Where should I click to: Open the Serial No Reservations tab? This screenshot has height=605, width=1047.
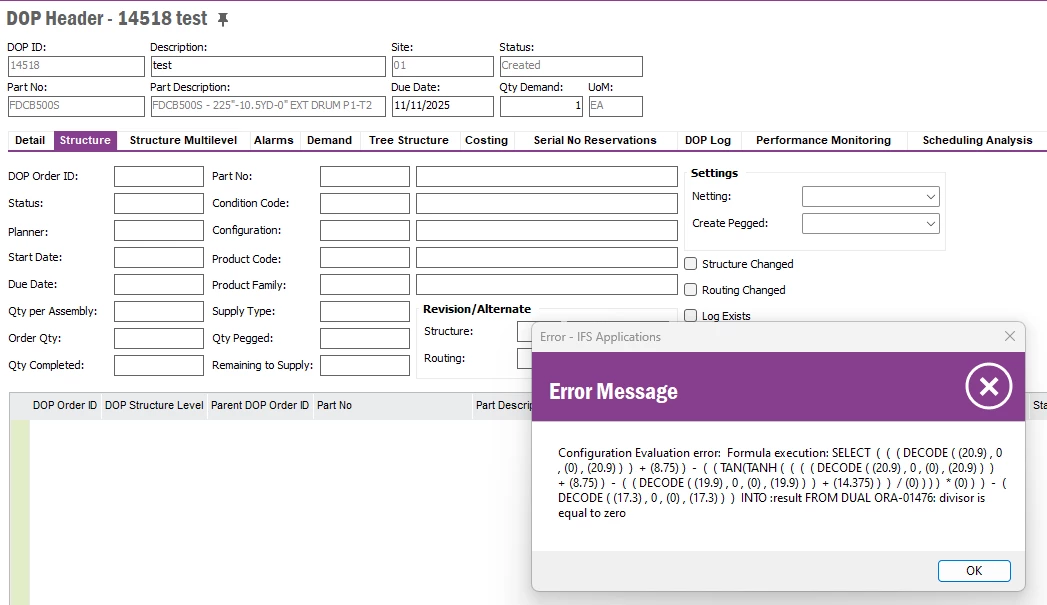(x=595, y=140)
